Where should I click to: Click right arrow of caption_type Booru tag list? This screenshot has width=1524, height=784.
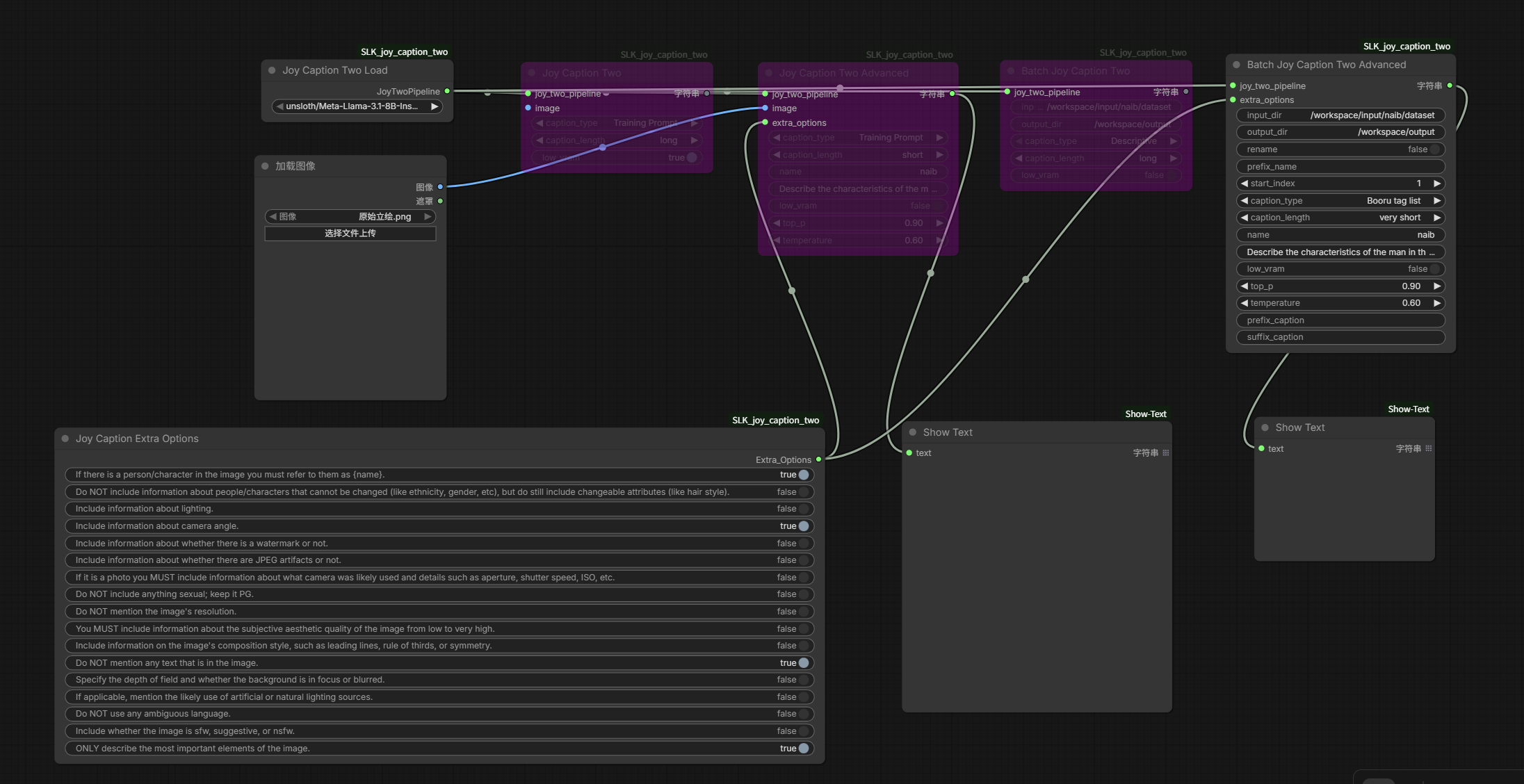click(x=1436, y=201)
